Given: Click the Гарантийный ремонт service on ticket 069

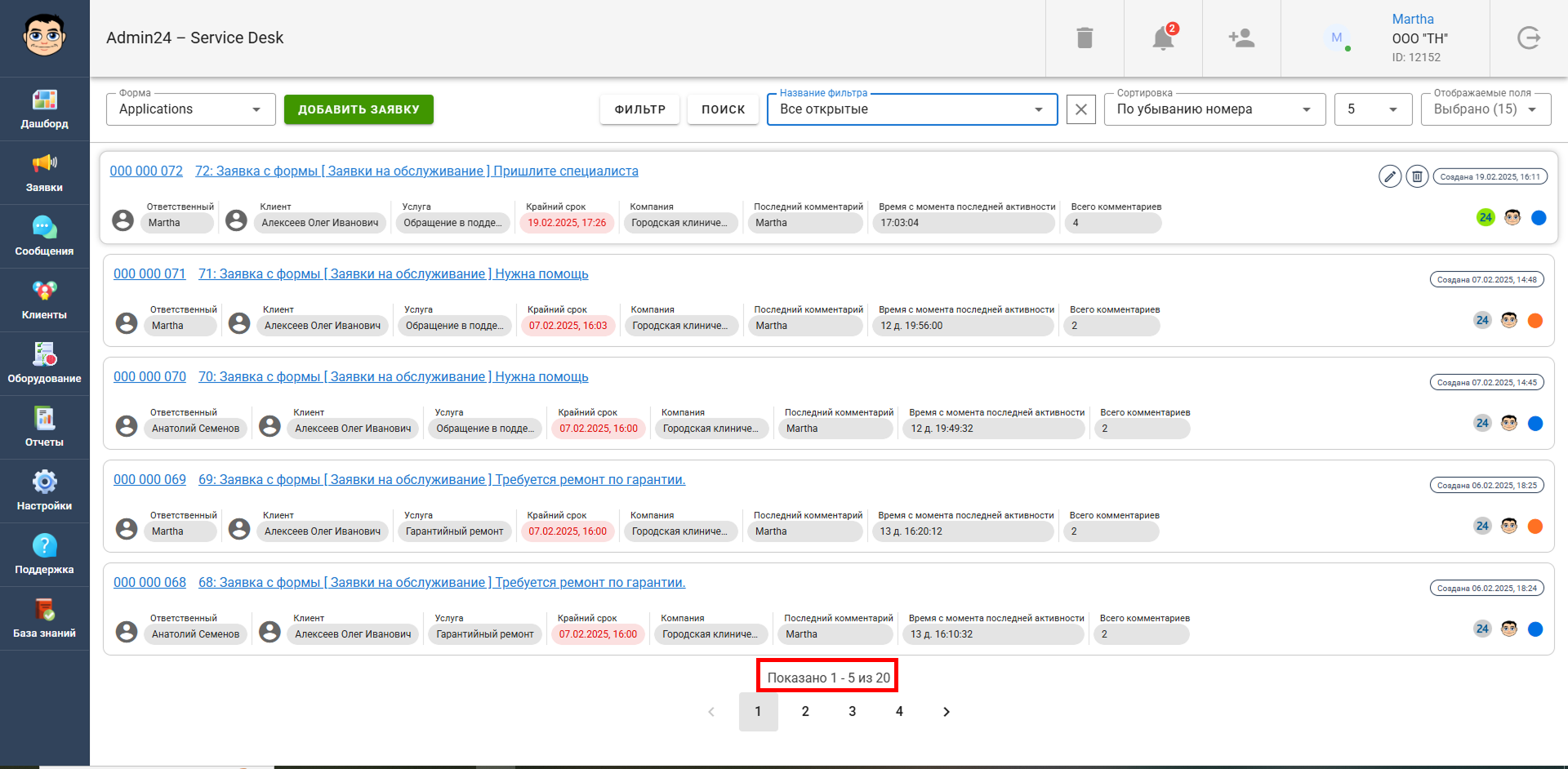Looking at the screenshot, I should (455, 531).
